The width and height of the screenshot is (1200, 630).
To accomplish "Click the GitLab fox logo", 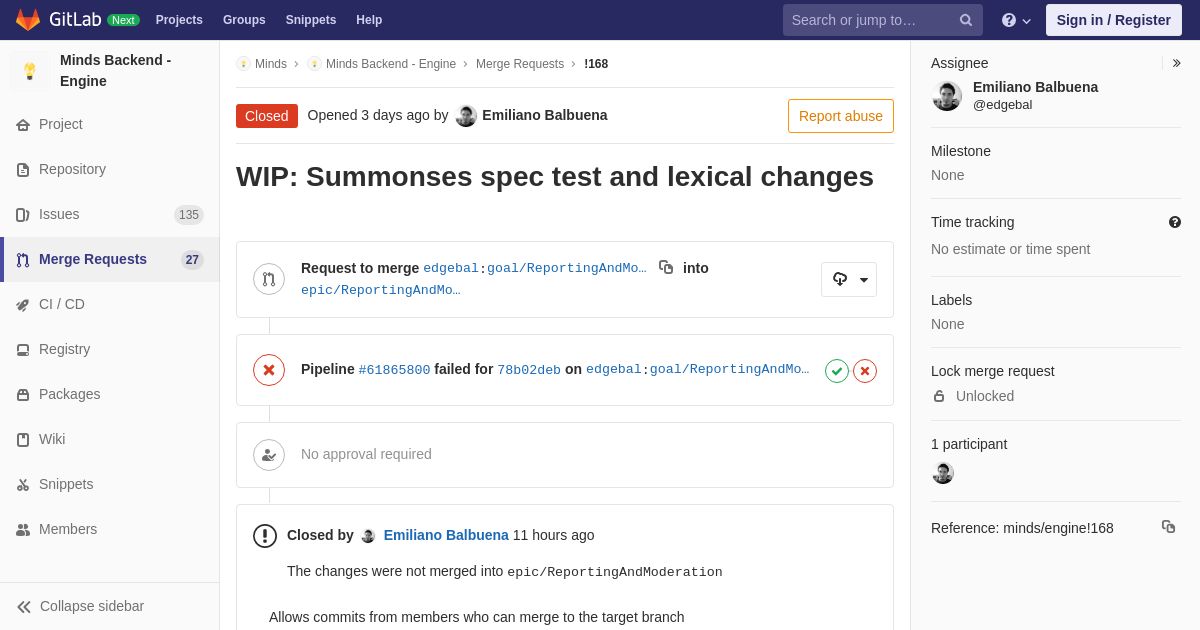I will point(28,20).
